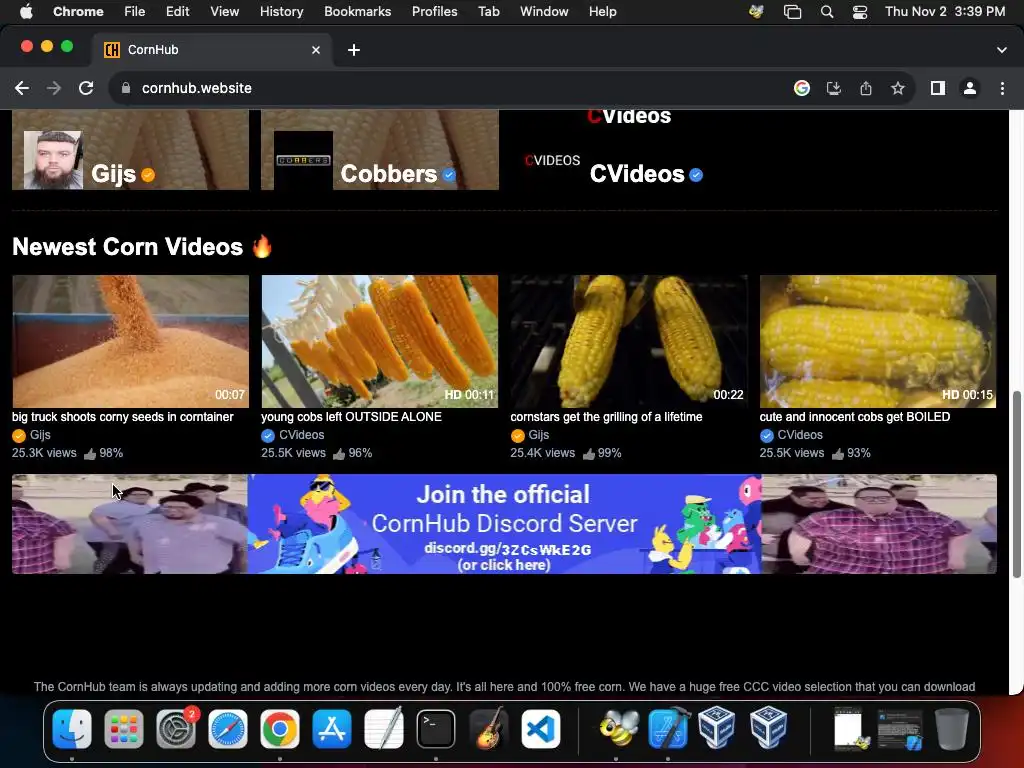Open Terminal from the Dock
The height and width of the screenshot is (768, 1024).
tap(436, 728)
